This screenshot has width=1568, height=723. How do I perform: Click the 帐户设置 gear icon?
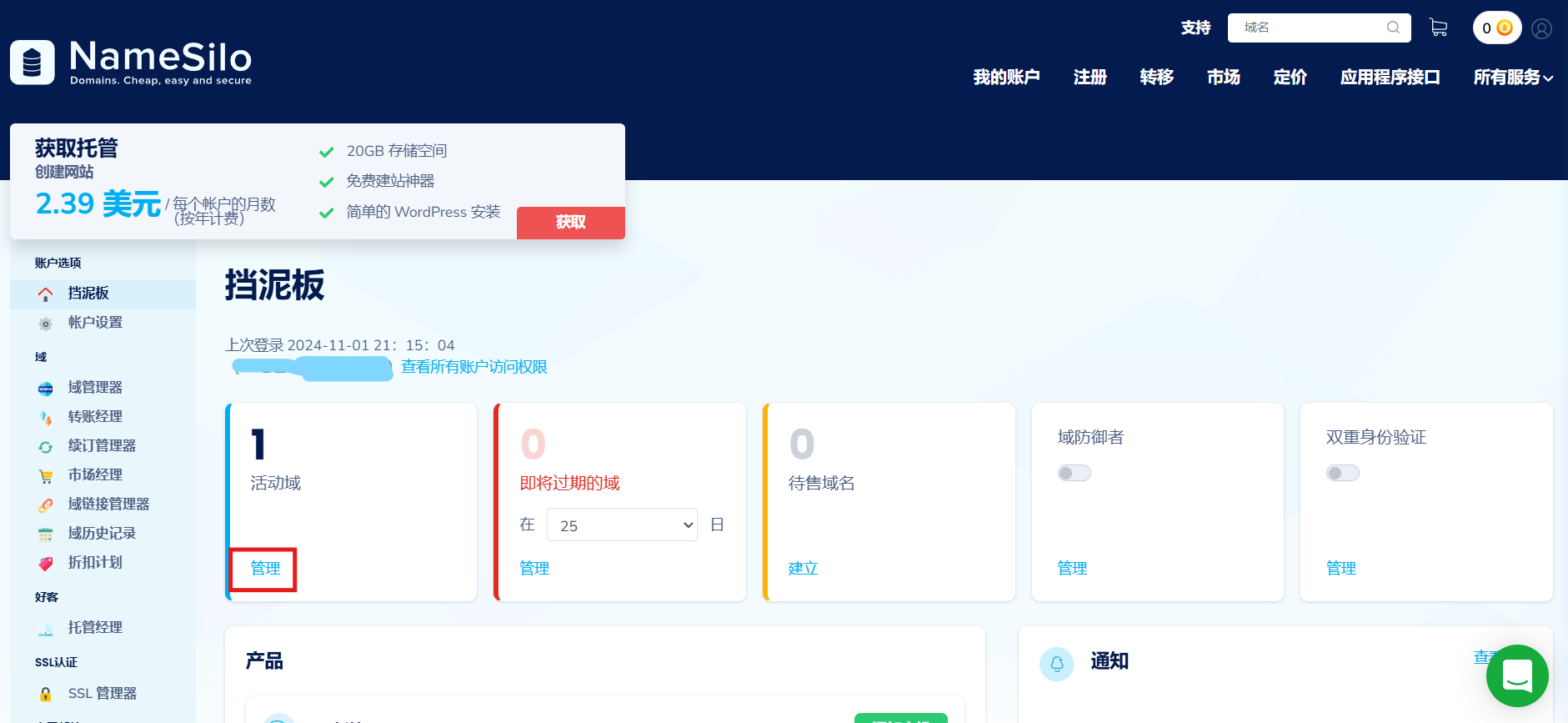(x=46, y=324)
